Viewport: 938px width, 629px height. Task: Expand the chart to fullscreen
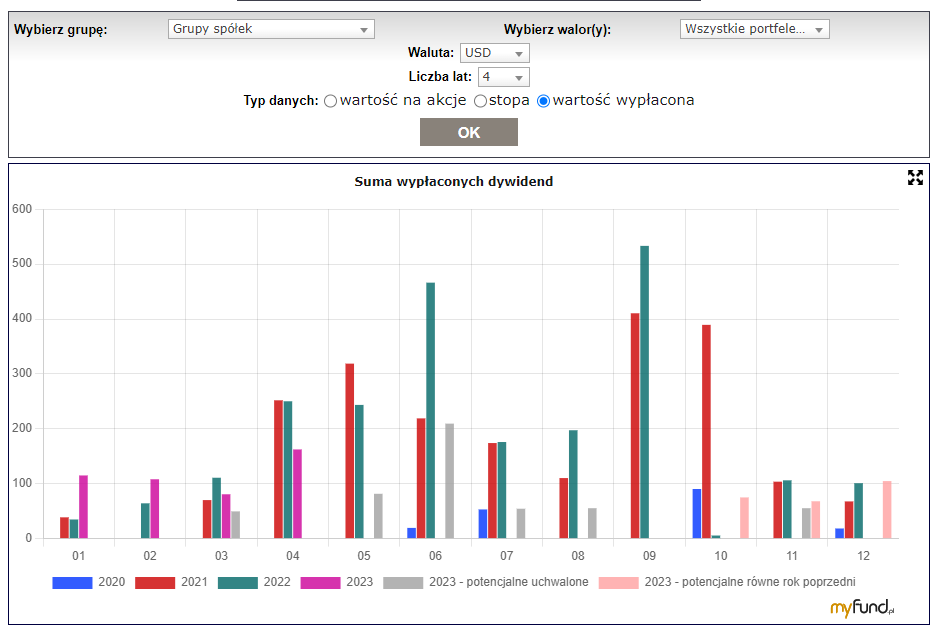[x=915, y=177]
